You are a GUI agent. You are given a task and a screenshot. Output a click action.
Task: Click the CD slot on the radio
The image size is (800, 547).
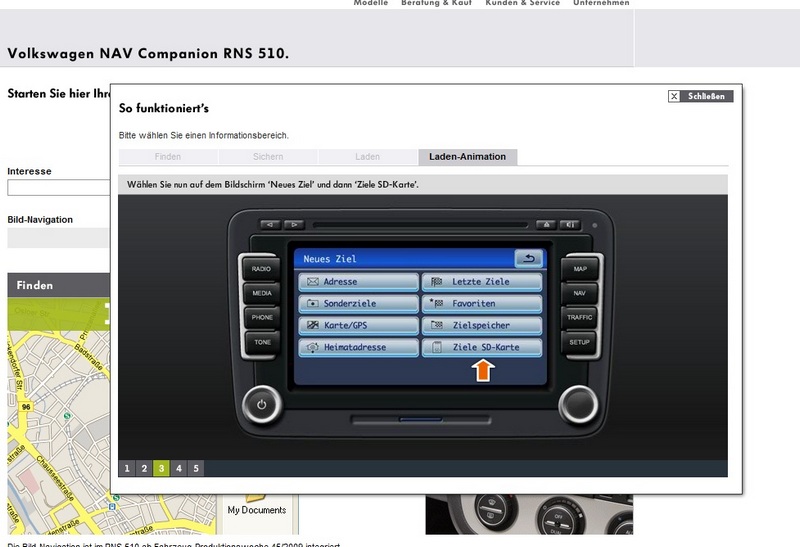pos(420,225)
